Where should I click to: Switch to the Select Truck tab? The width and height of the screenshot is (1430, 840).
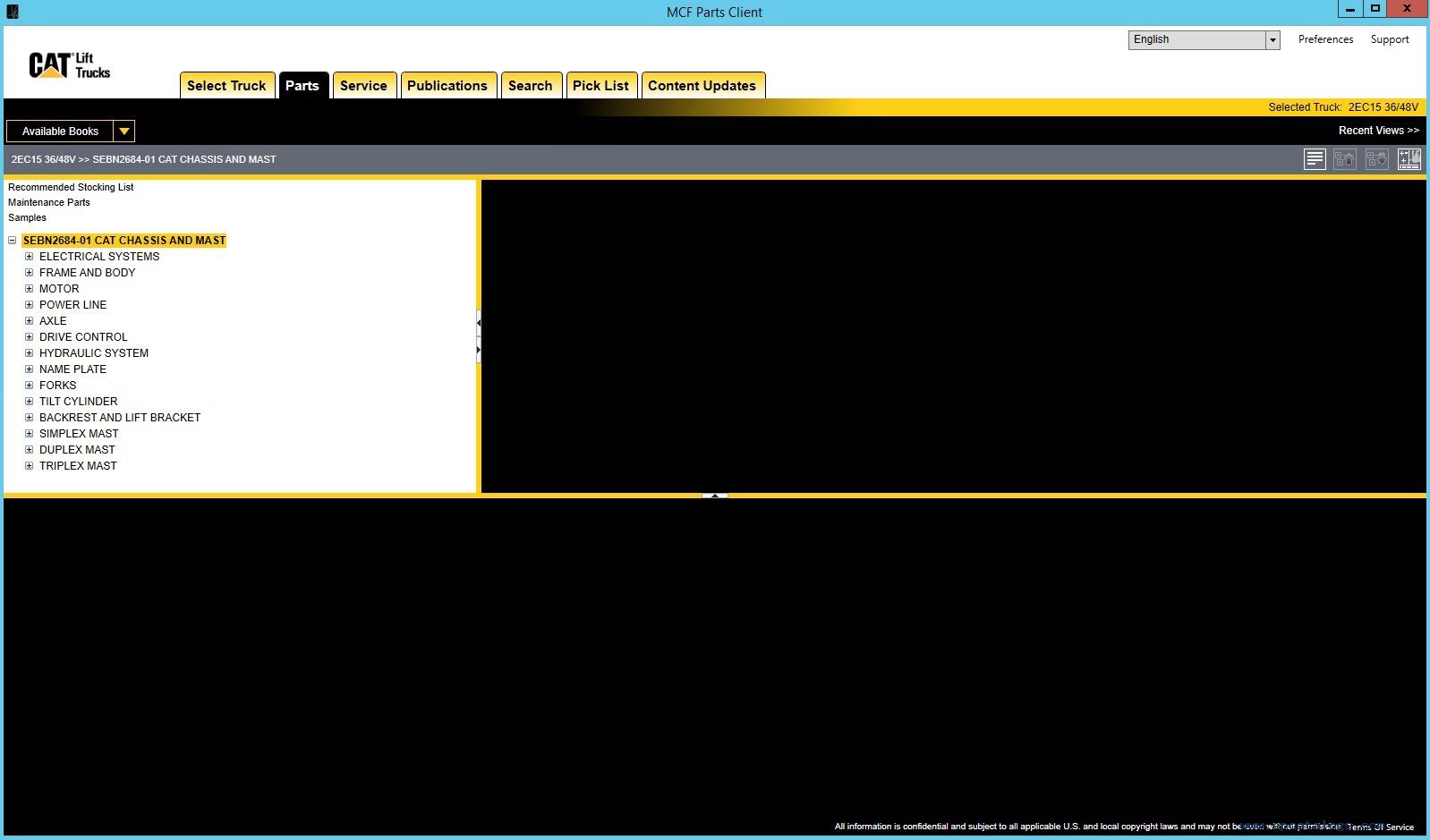(226, 86)
